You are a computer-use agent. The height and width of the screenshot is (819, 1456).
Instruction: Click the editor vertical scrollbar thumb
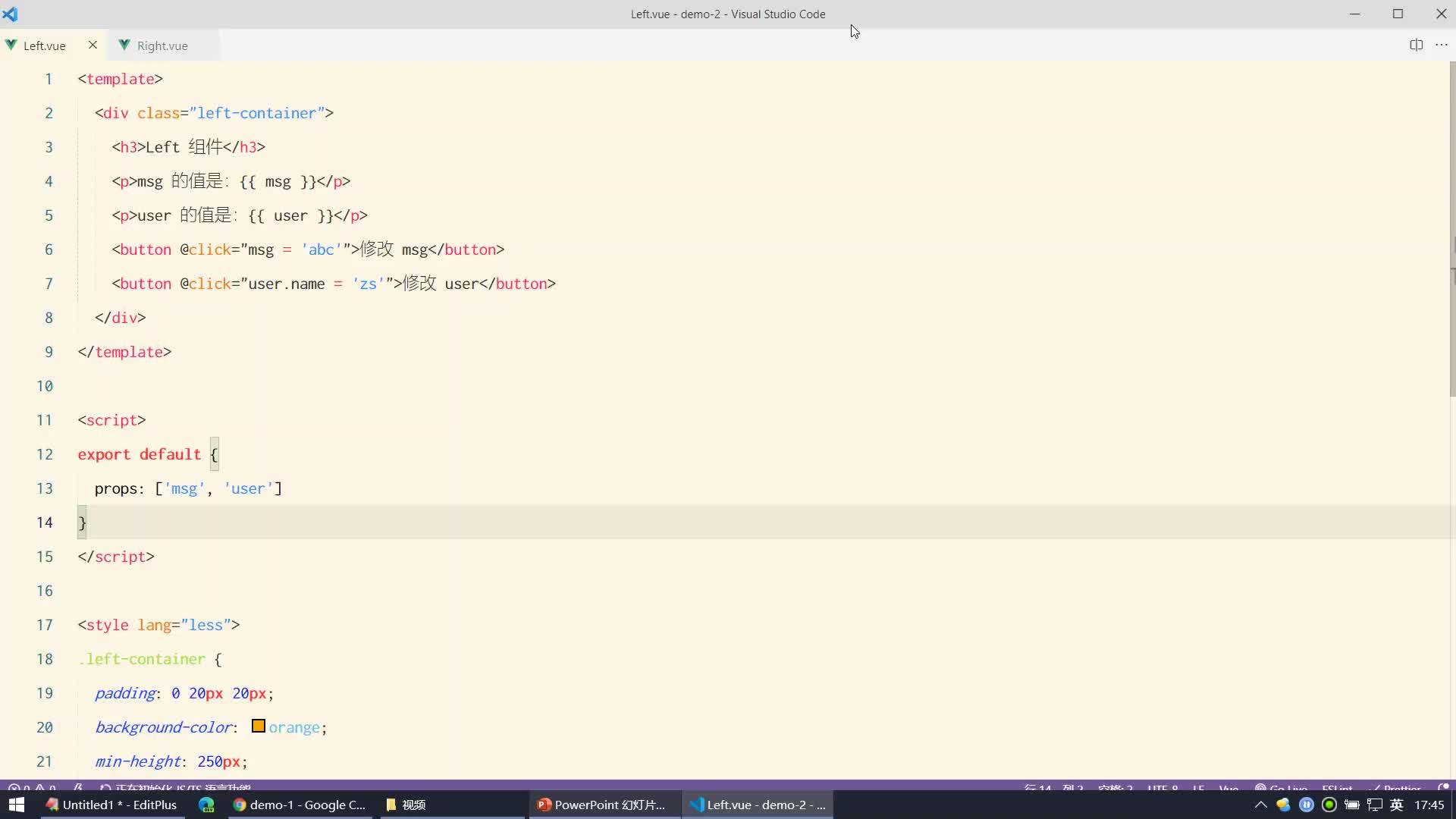pyautogui.click(x=1452, y=227)
